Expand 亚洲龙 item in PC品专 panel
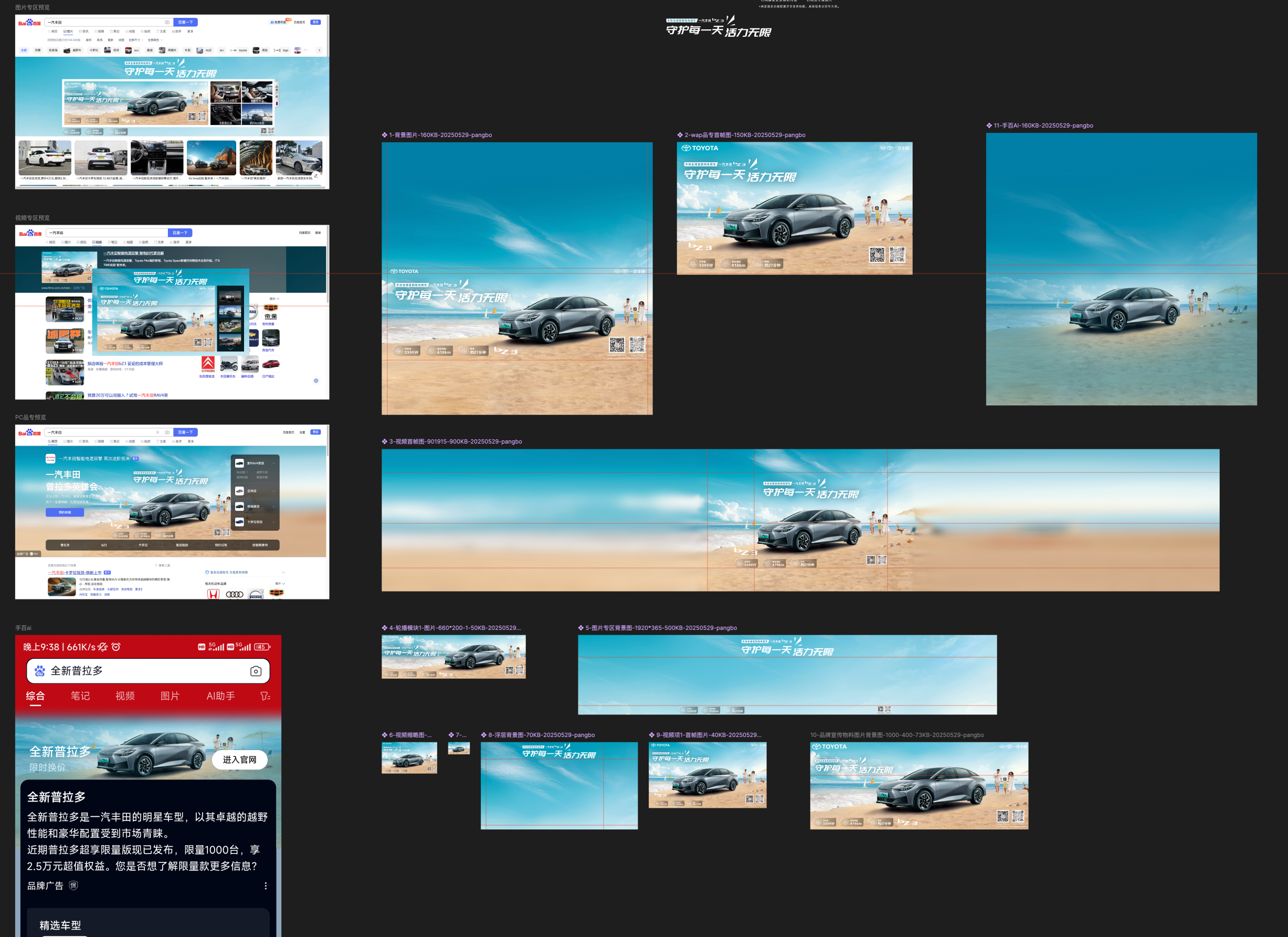Image resolution: width=1288 pixels, height=937 pixels. (274, 491)
